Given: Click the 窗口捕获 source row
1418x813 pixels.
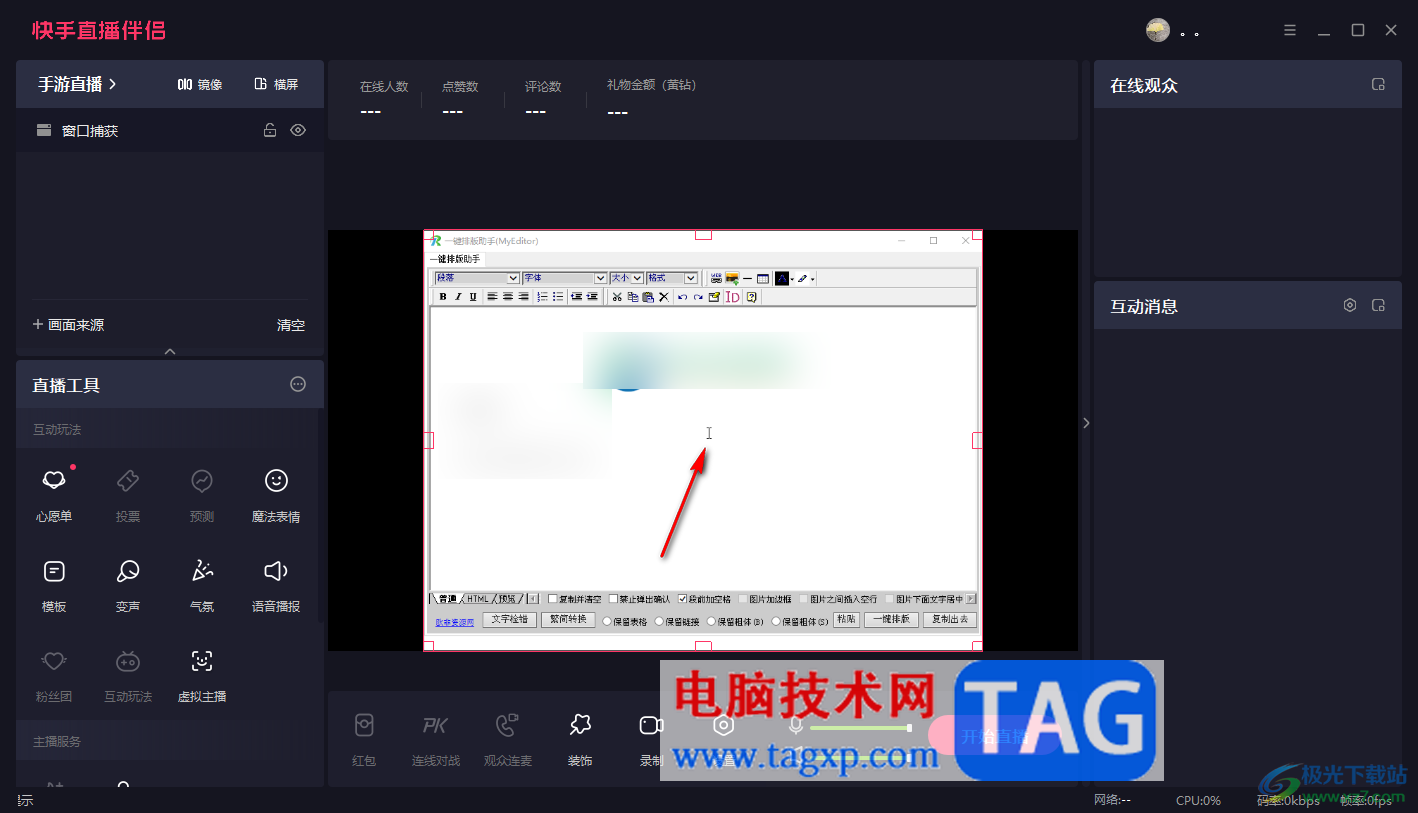Looking at the screenshot, I should click(170, 130).
